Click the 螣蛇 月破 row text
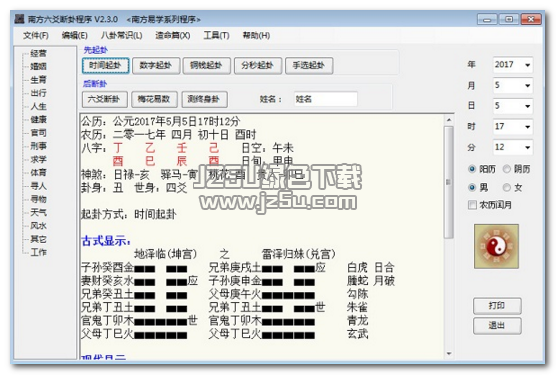The height and width of the screenshot is (375, 556). (371, 281)
